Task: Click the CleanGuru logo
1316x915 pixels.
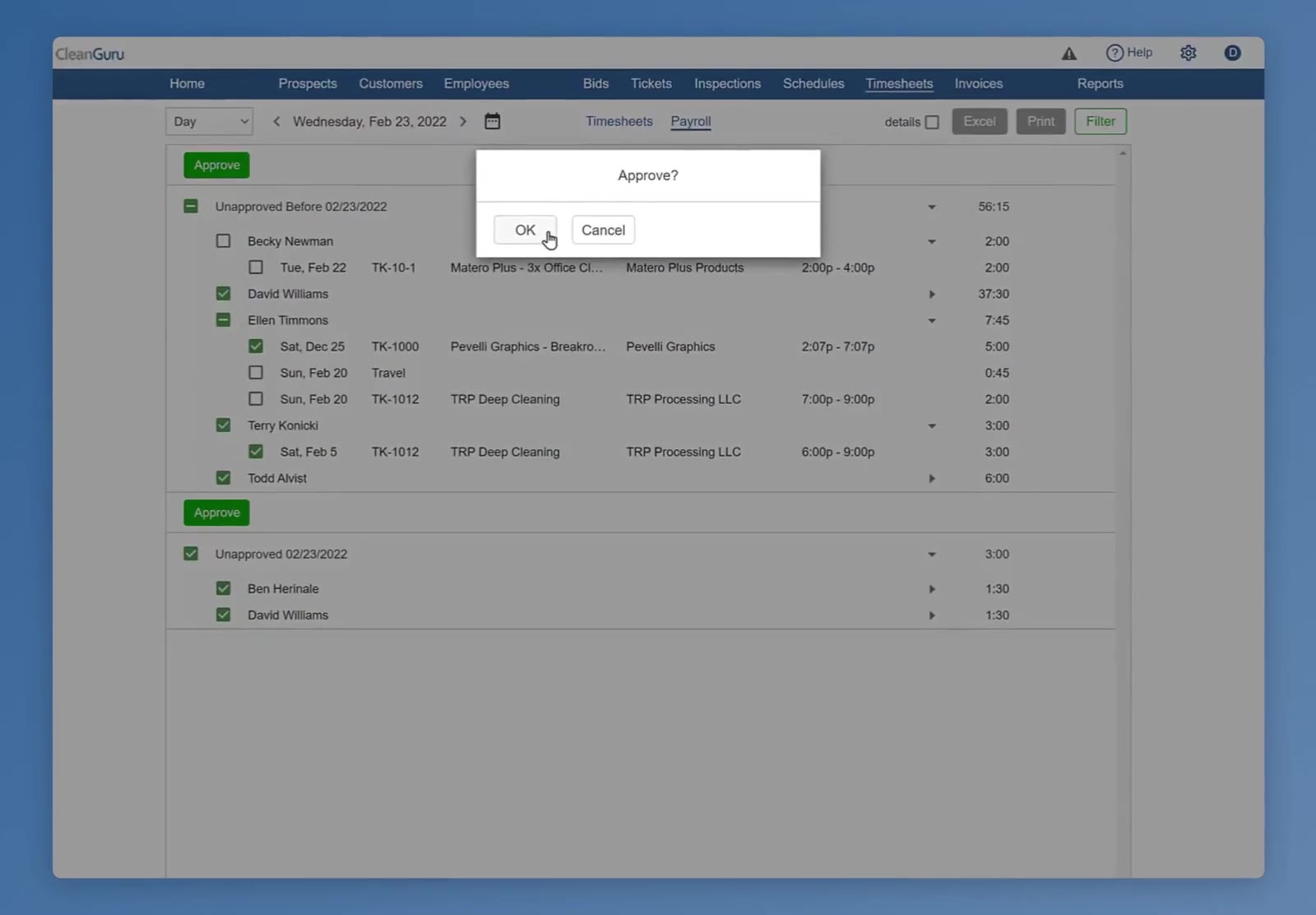Action: [90, 54]
